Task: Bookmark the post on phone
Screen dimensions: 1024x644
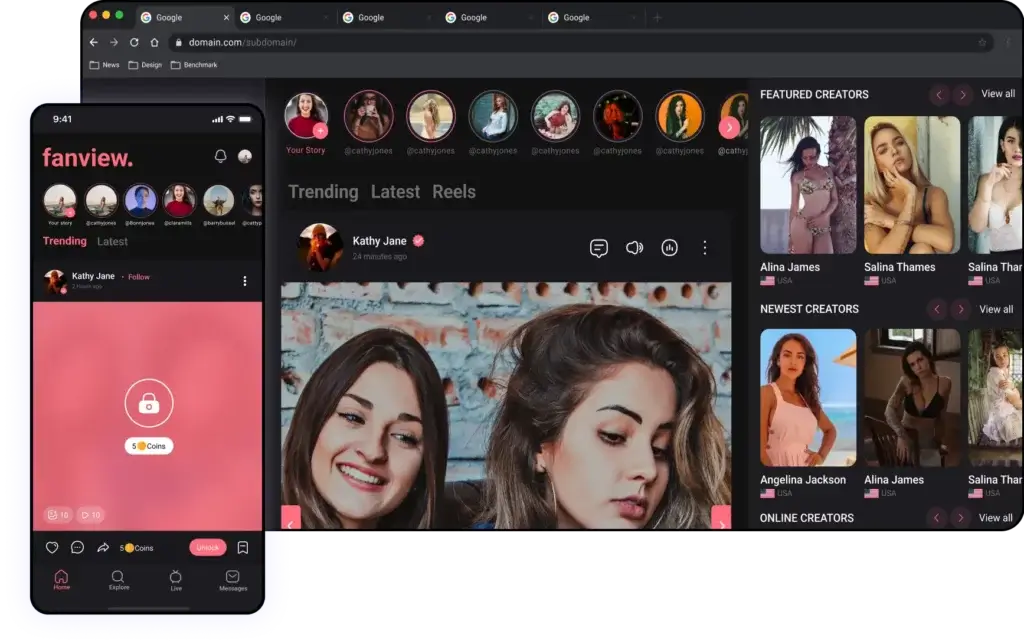Action: [243, 547]
